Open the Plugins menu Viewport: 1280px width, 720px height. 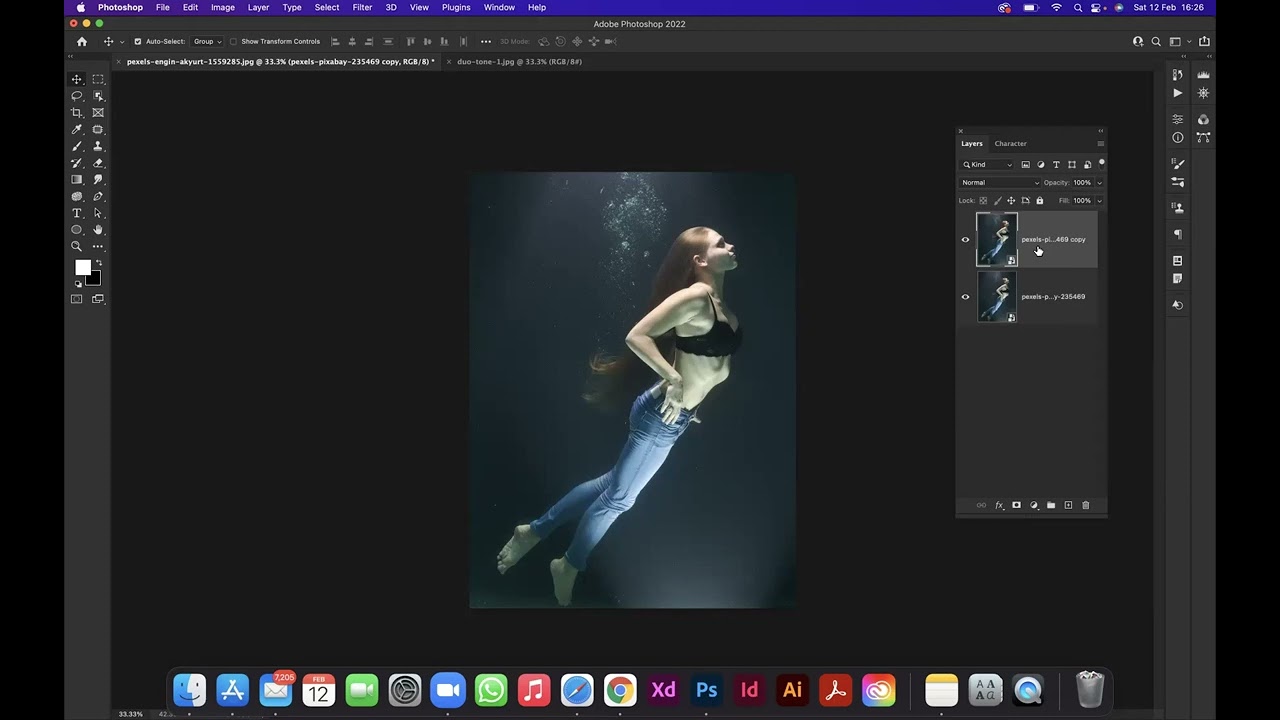456,7
